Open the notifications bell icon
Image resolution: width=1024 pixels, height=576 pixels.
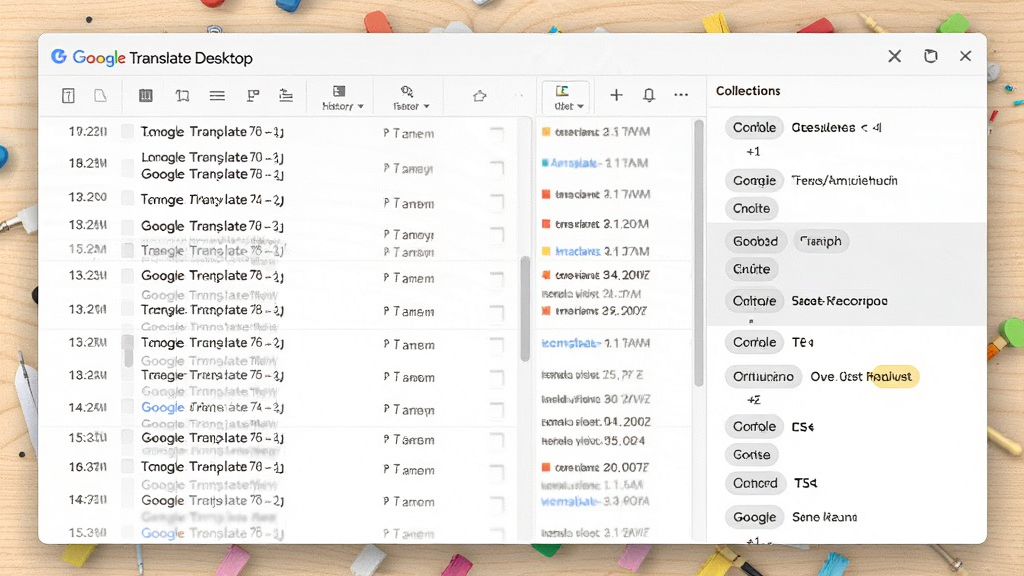[648, 95]
